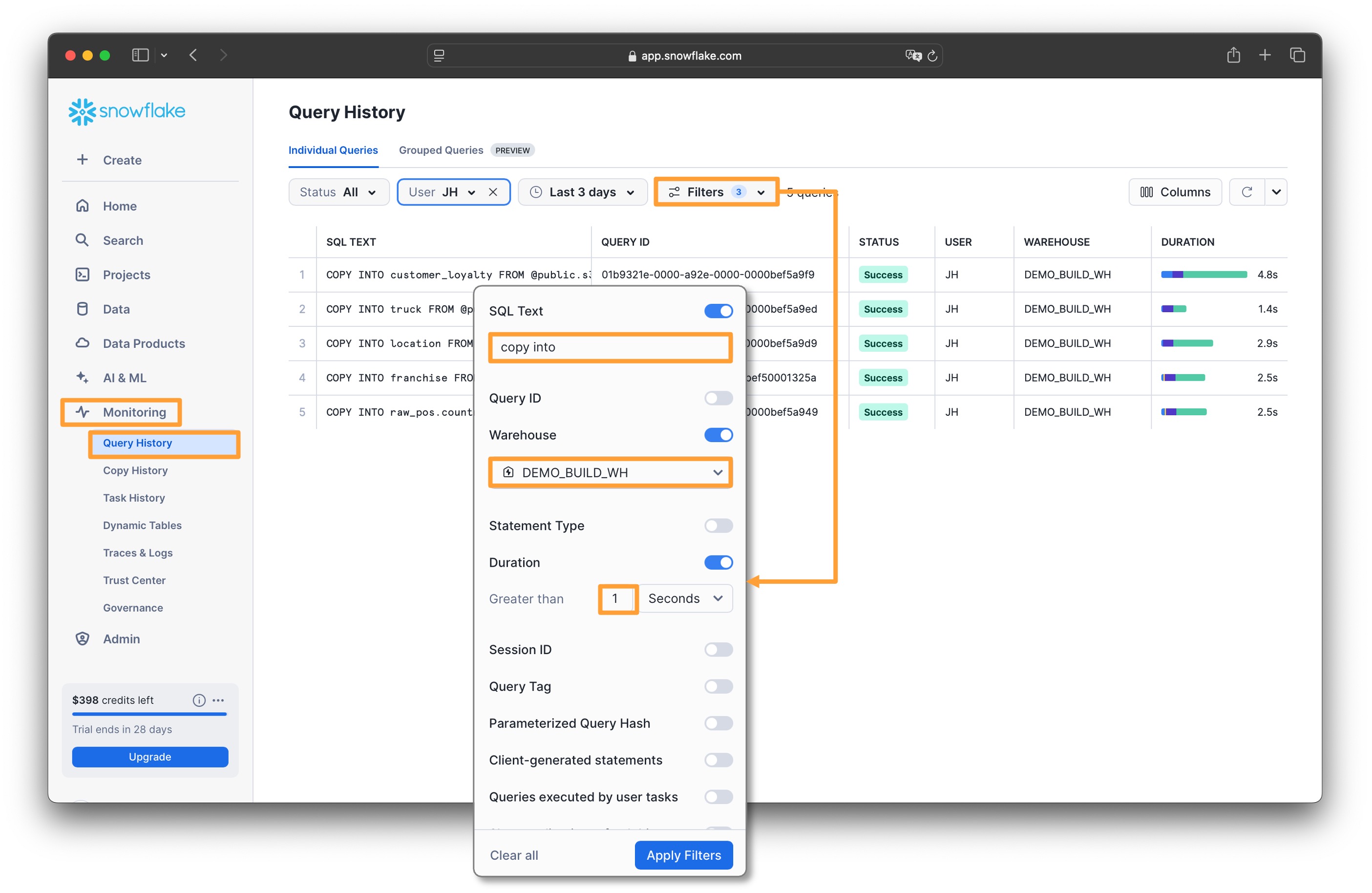Click the Search magnifier icon
This screenshot has width=1372, height=893.
(x=83, y=240)
